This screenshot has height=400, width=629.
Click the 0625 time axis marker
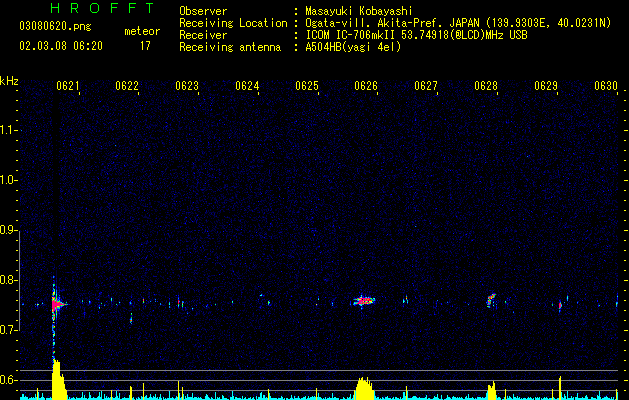[x=306, y=86]
